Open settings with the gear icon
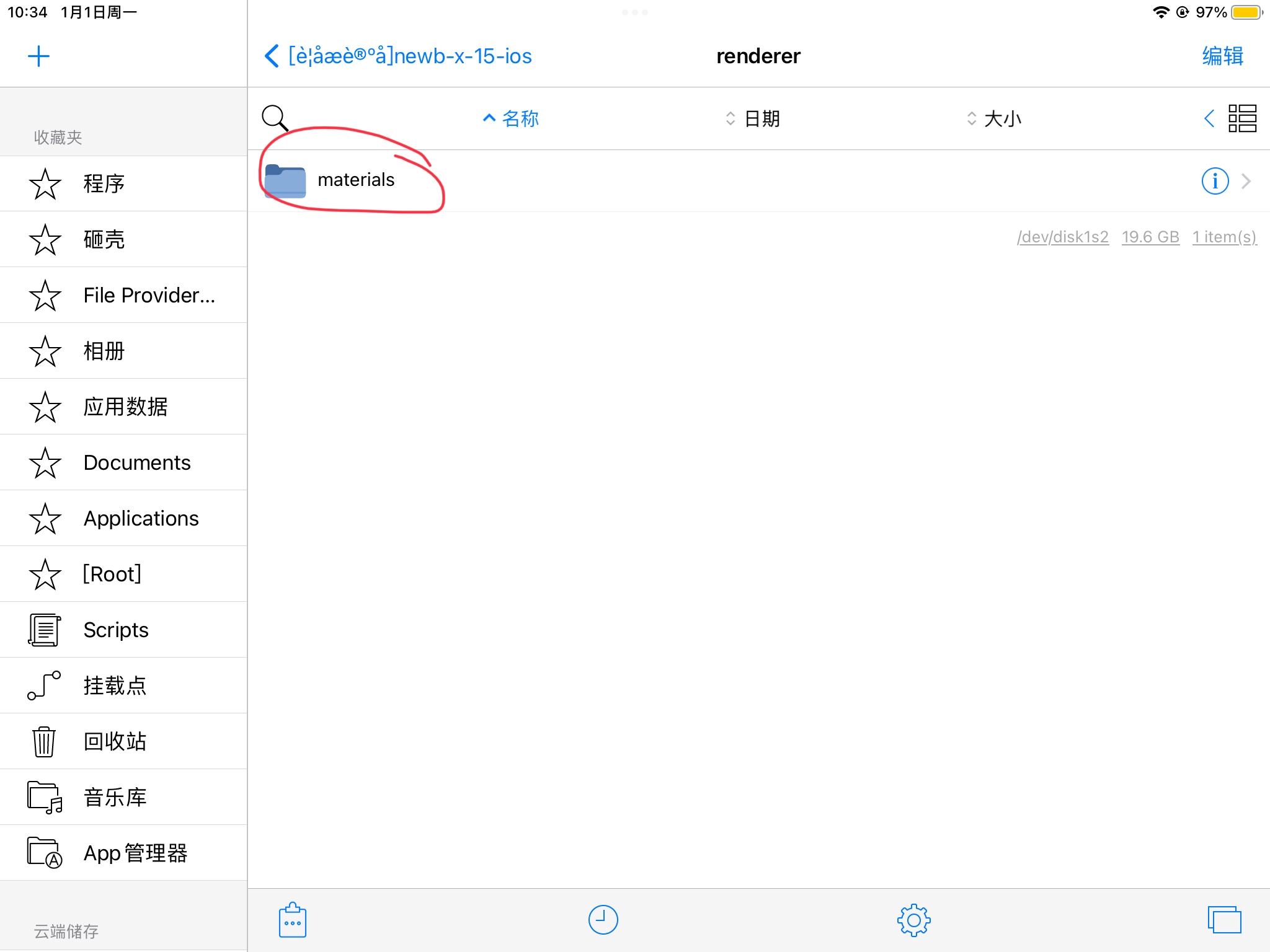Image resolution: width=1270 pixels, height=952 pixels. 913,920
